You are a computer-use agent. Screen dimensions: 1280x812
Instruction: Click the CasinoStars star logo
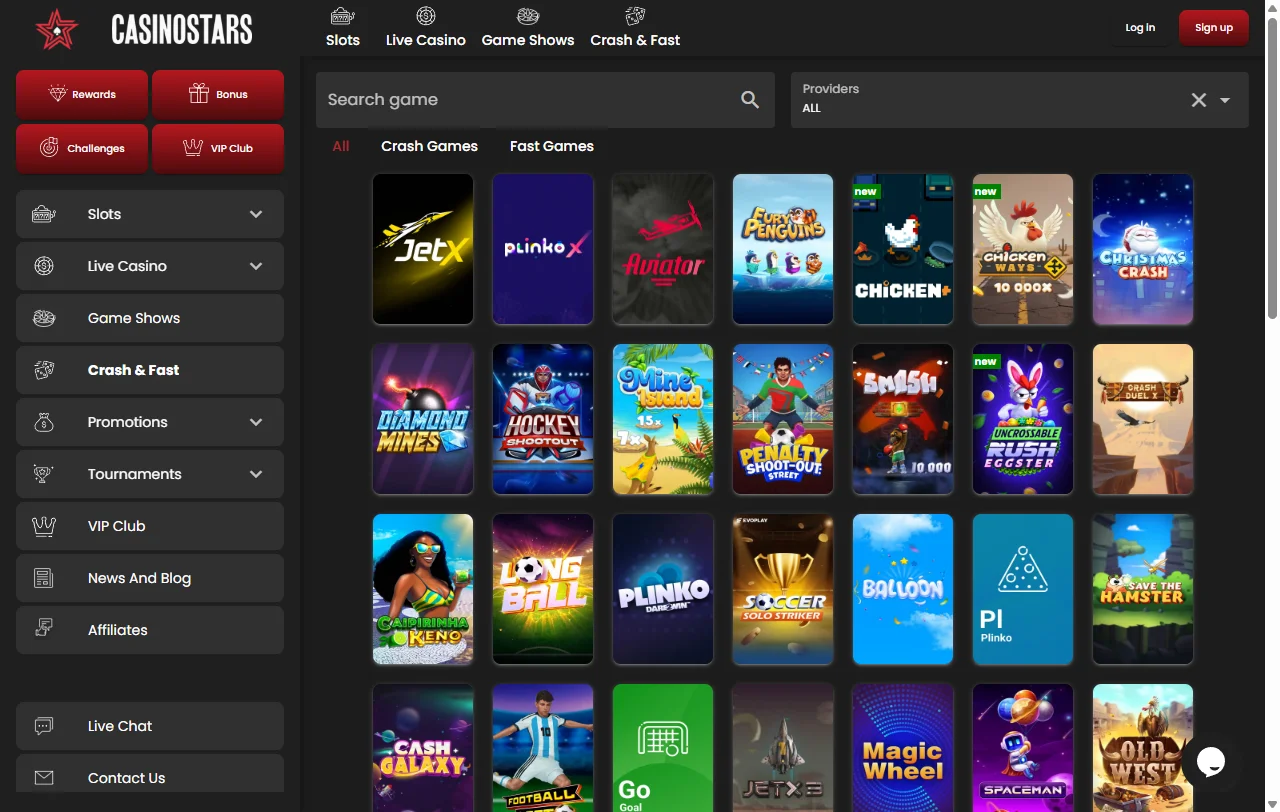pos(56,29)
